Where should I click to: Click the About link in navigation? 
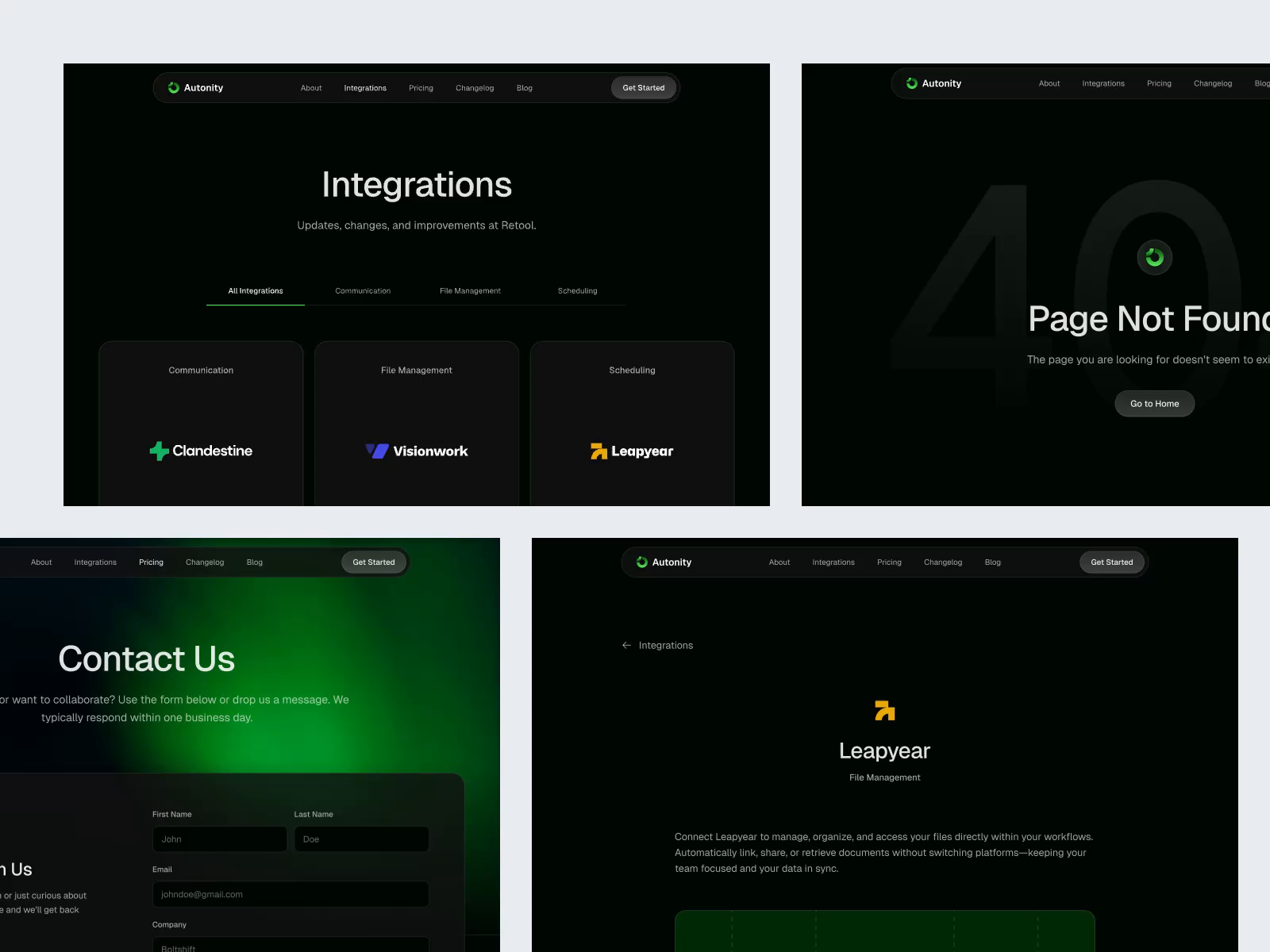pyautogui.click(x=310, y=88)
